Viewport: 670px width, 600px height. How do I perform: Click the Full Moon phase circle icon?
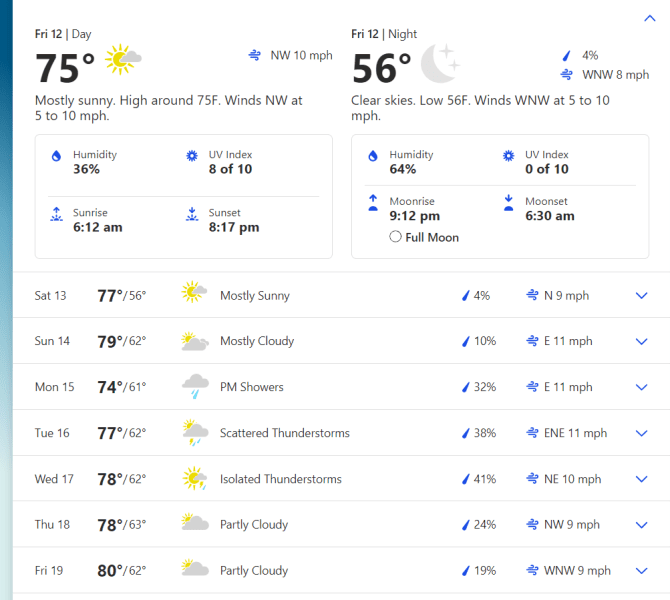[x=395, y=237]
